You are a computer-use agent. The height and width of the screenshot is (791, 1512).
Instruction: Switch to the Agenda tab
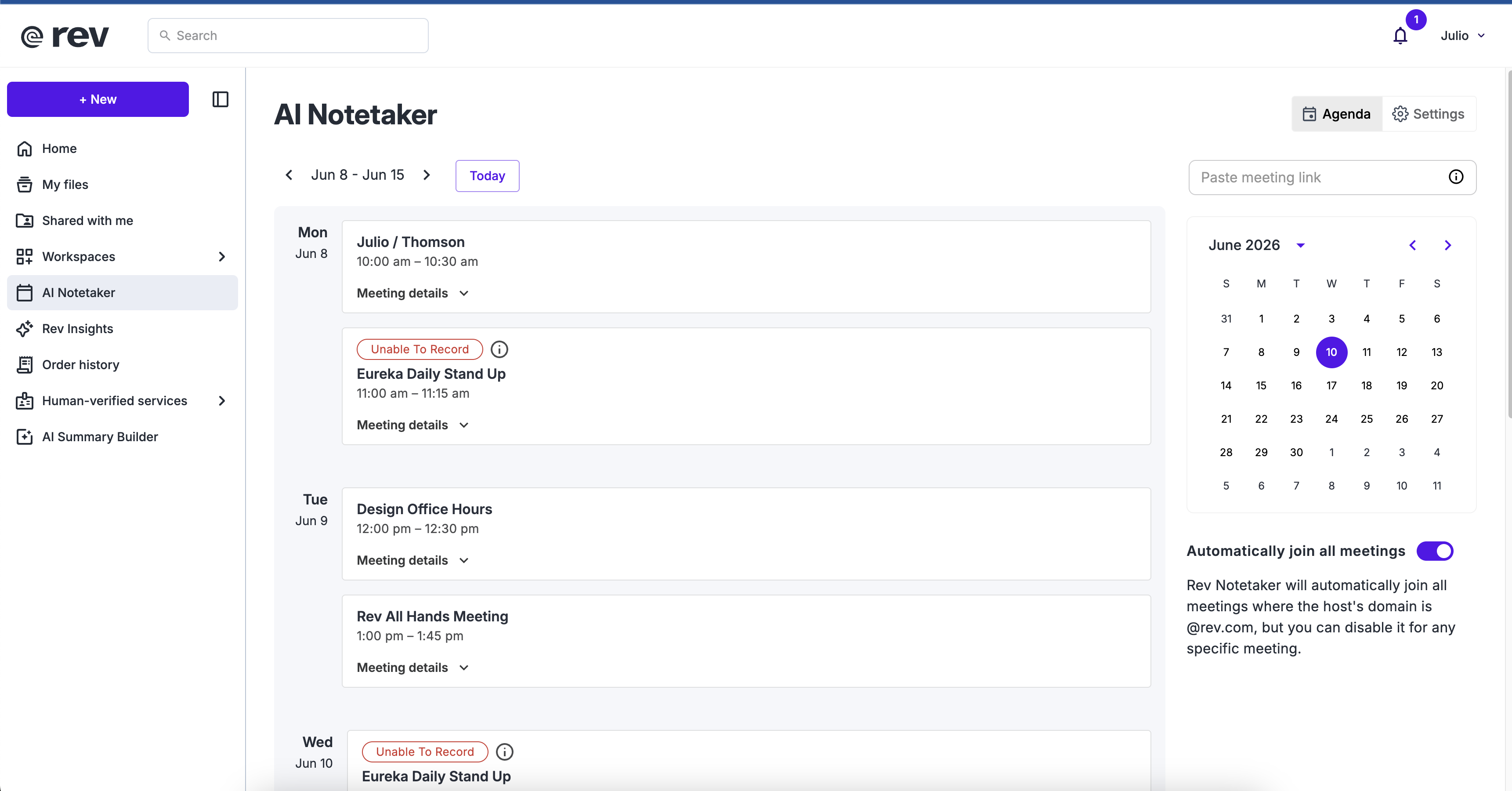1336,114
